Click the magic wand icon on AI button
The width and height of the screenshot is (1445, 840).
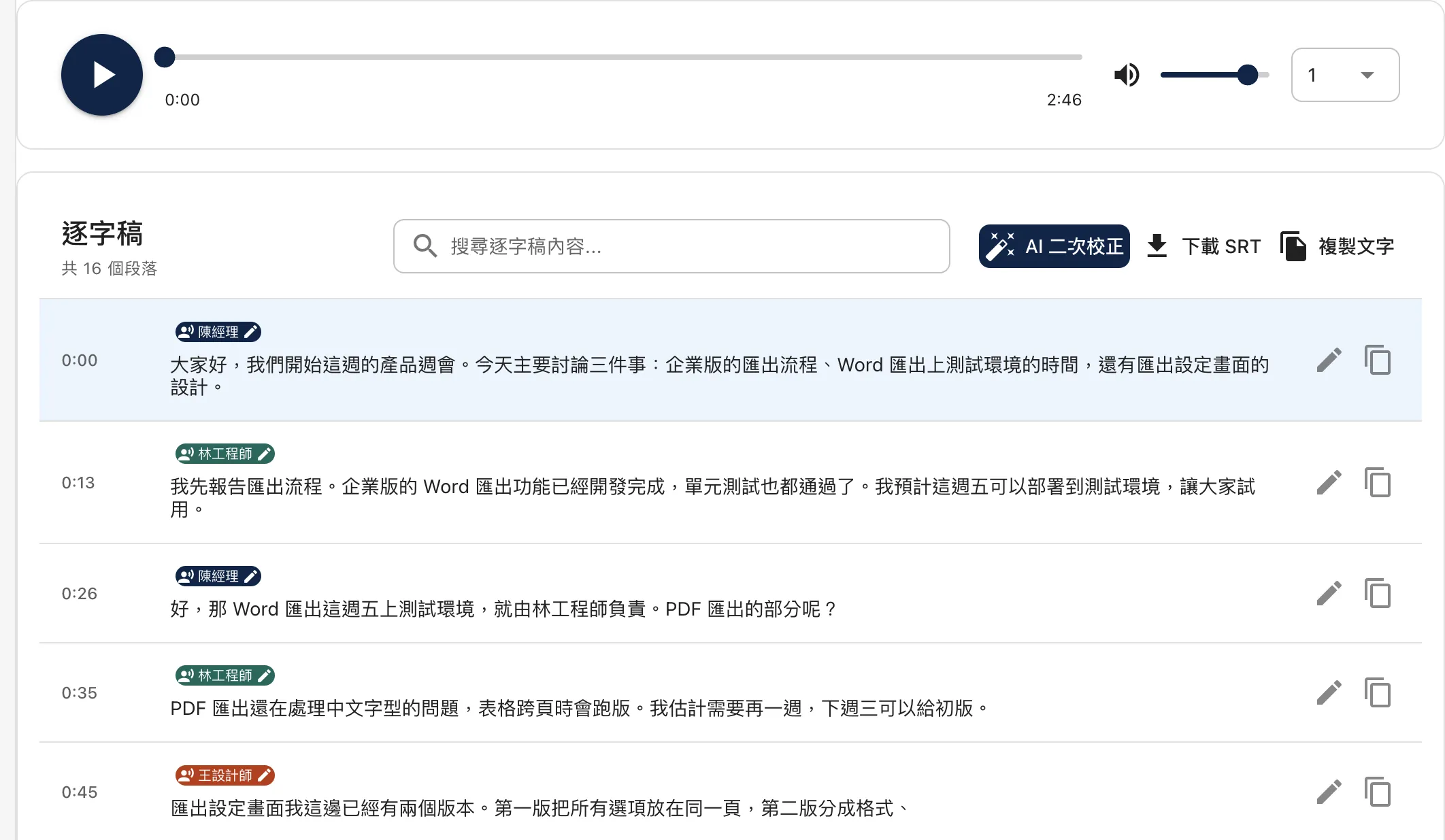(1001, 246)
